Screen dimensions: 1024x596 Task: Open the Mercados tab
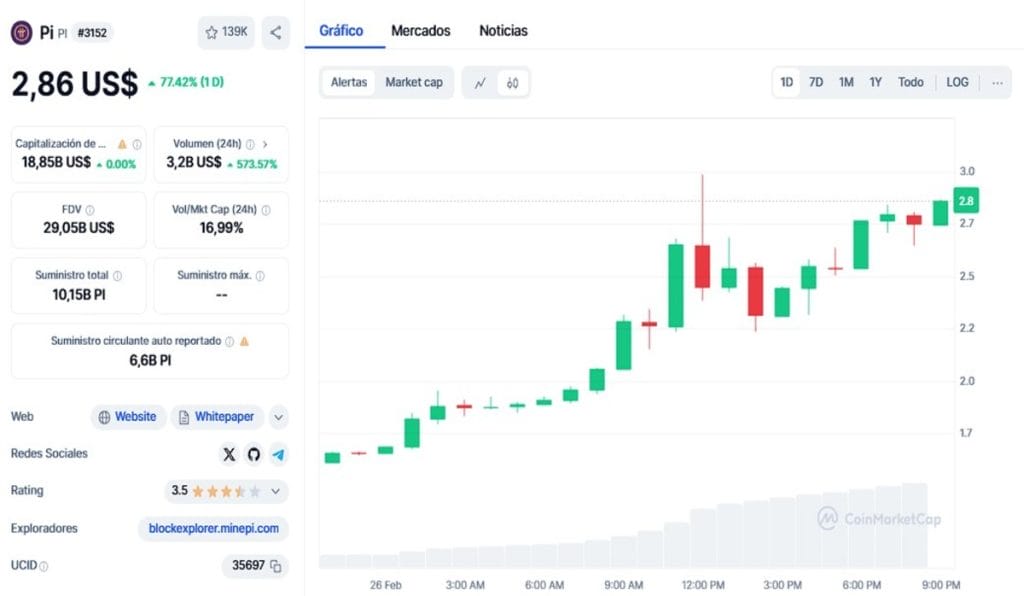(421, 31)
